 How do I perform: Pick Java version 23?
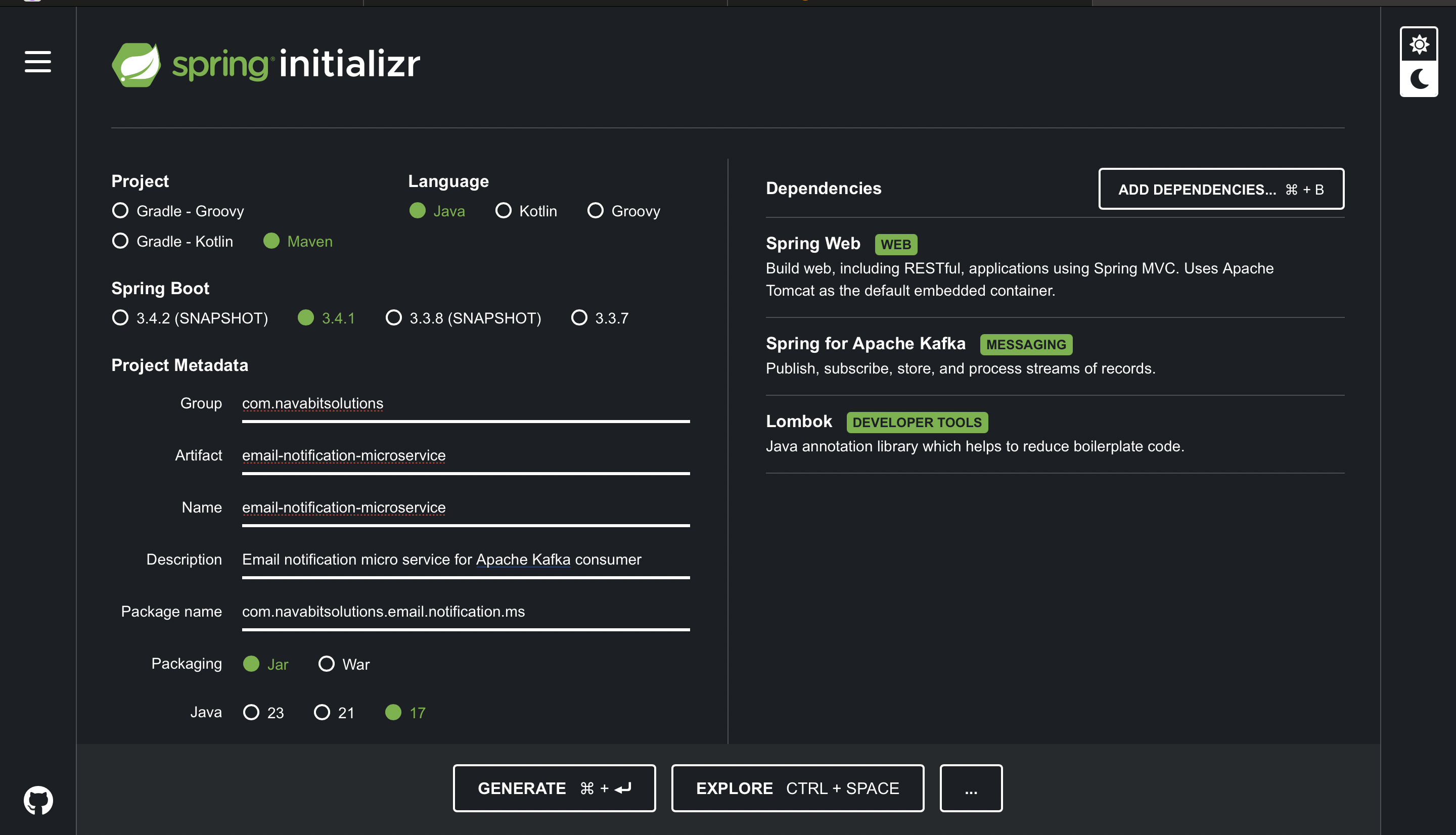pyautogui.click(x=251, y=712)
